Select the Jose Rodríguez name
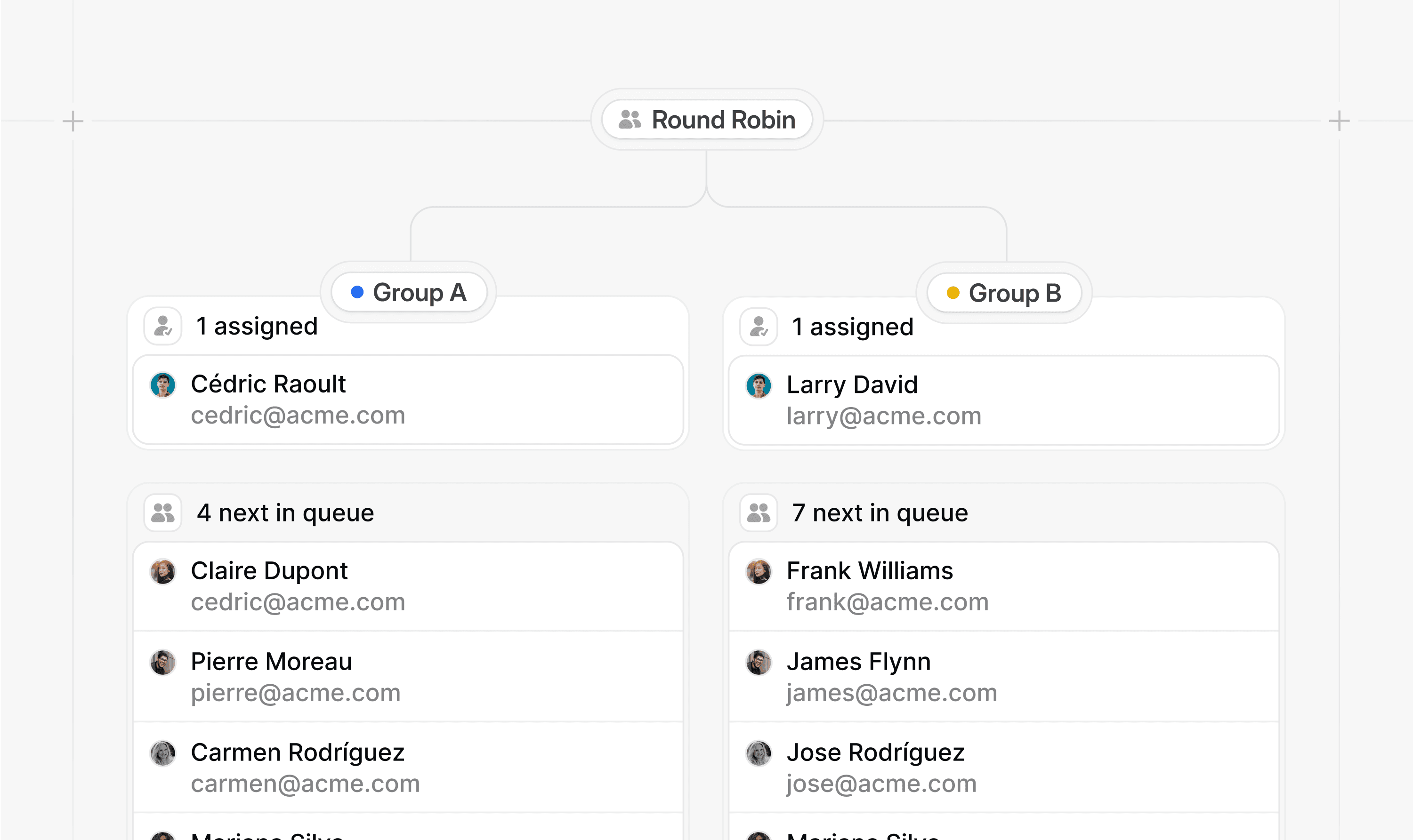The image size is (1413, 840). [x=876, y=752]
